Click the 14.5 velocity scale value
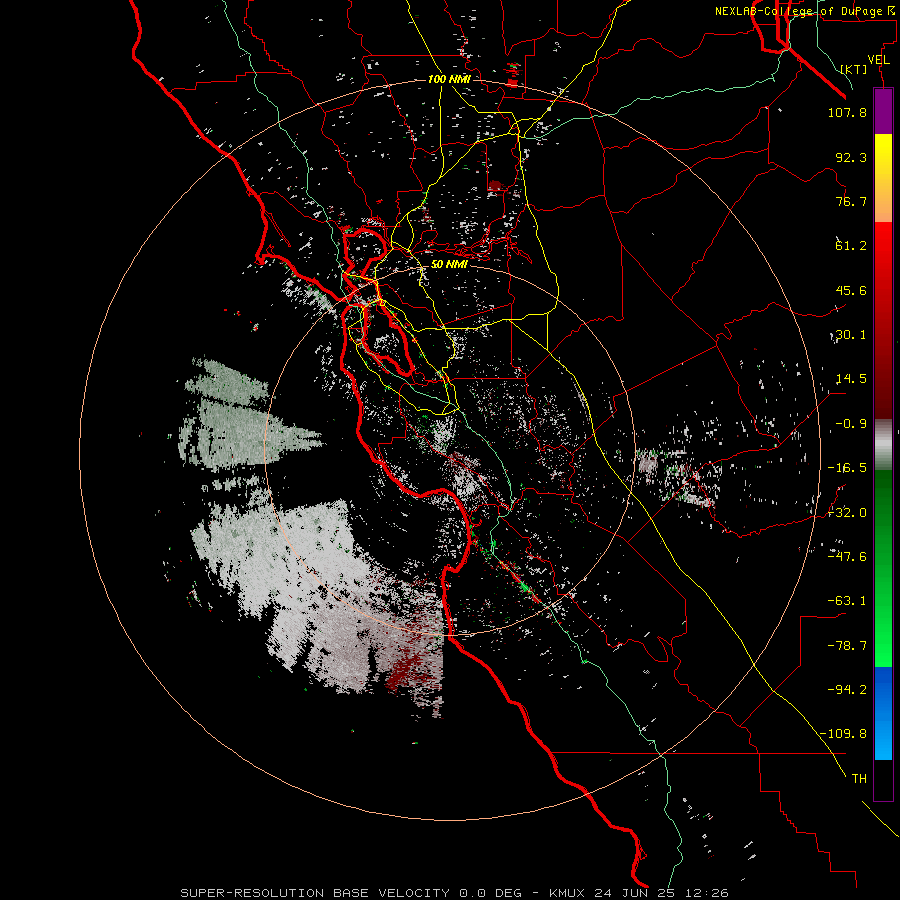The height and width of the screenshot is (900, 900). pos(851,379)
